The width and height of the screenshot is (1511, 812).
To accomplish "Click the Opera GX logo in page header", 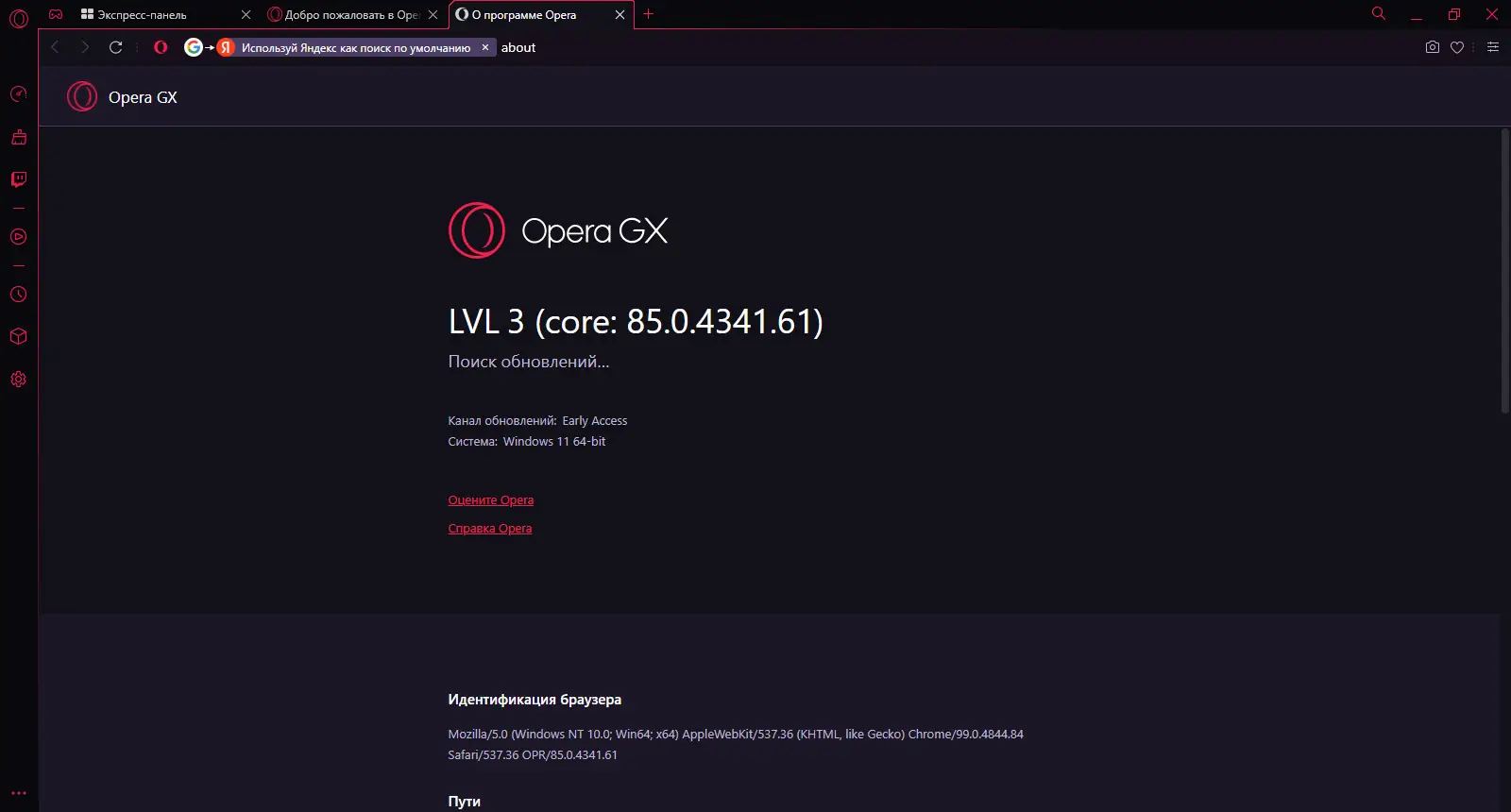I will [122, 96].
